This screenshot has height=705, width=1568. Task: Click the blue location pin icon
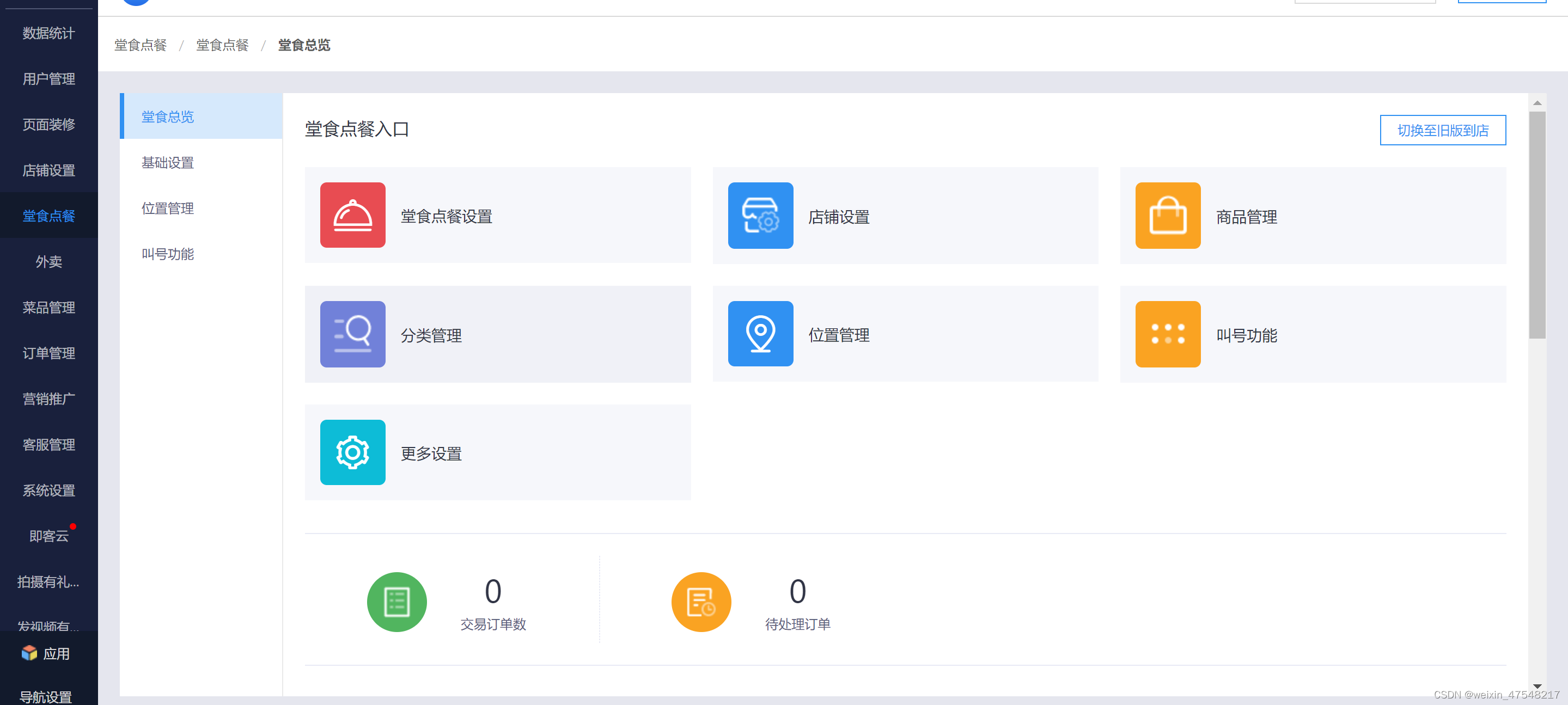(760, 333)
